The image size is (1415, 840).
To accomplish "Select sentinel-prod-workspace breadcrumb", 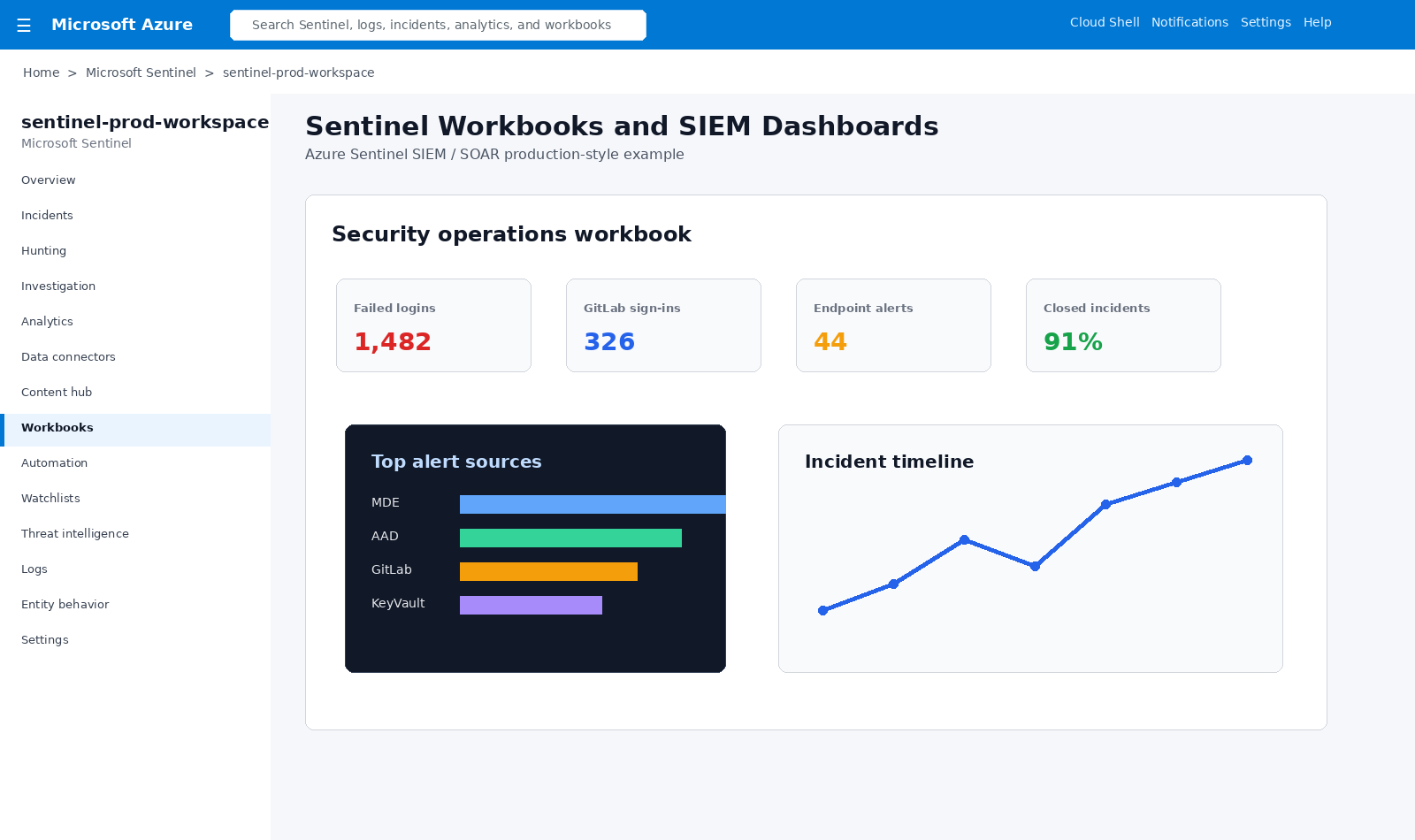I will pyautogui.click(x=298, y=73).
